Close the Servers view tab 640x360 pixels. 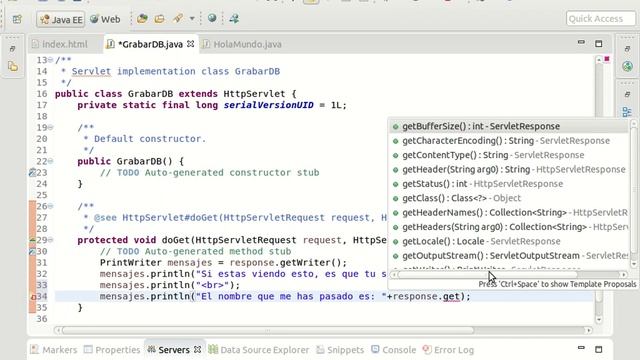[198, 349]
